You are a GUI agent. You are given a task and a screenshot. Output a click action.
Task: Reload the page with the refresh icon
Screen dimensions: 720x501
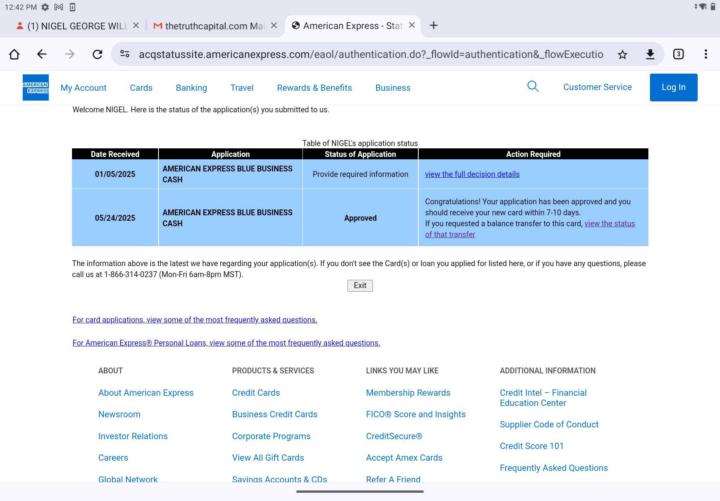(x=97, y=54)
